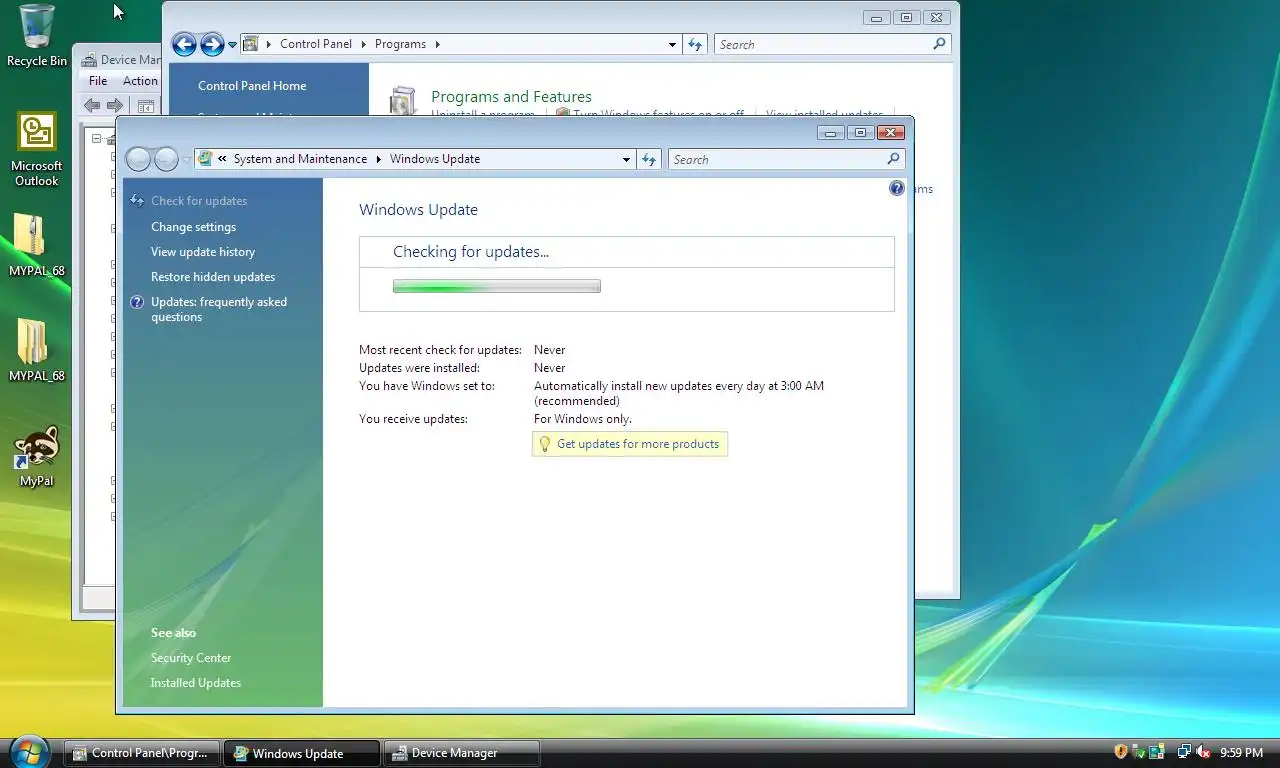Click the 'For Windows only.' value text
Screen dimensions: 1280x768
(x=583, y=419)
